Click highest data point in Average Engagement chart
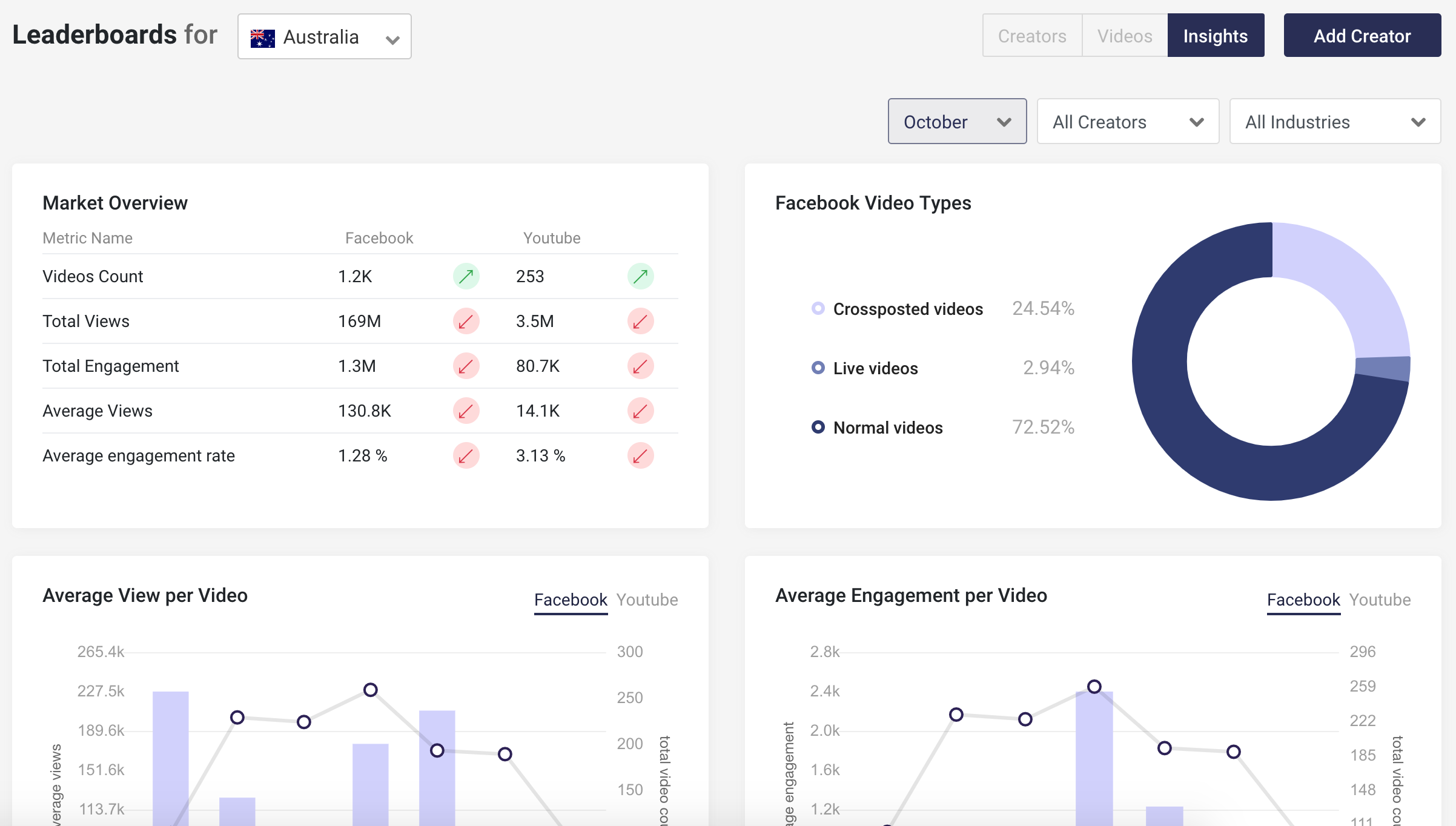 point(1094,687)
